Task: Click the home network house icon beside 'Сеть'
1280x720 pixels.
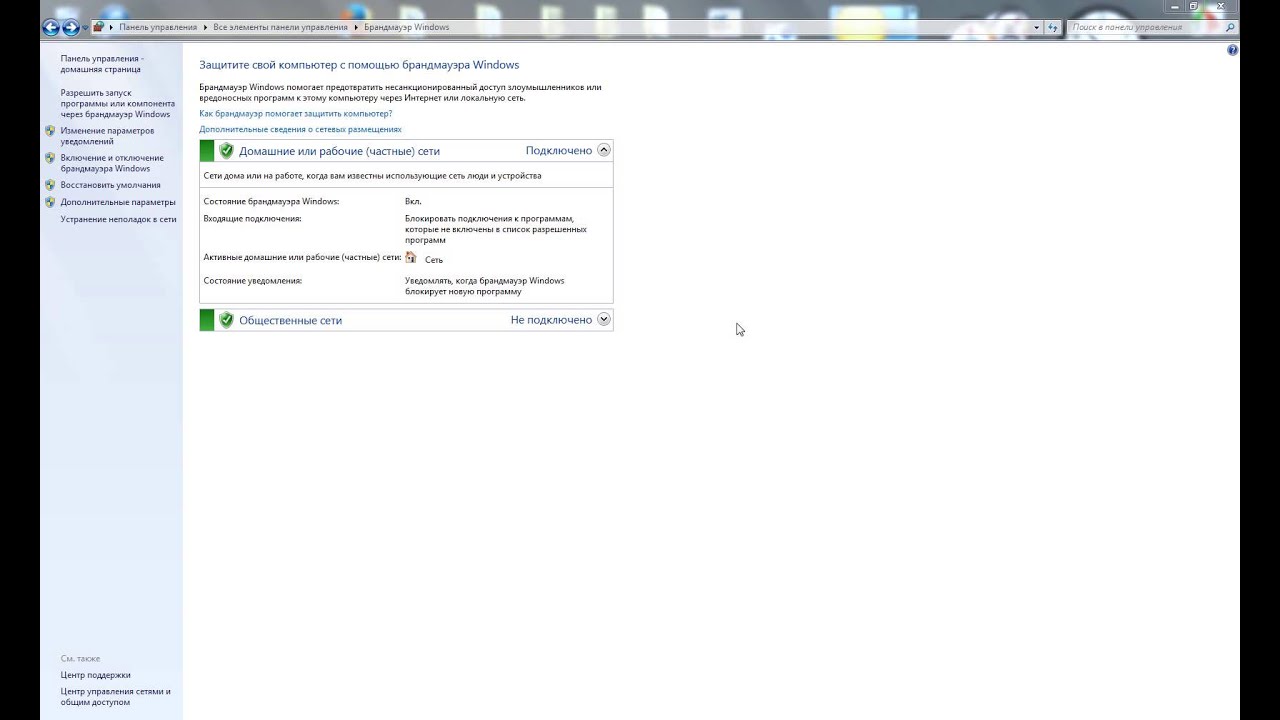Action: pyautogui.click(x=411, y=258)
